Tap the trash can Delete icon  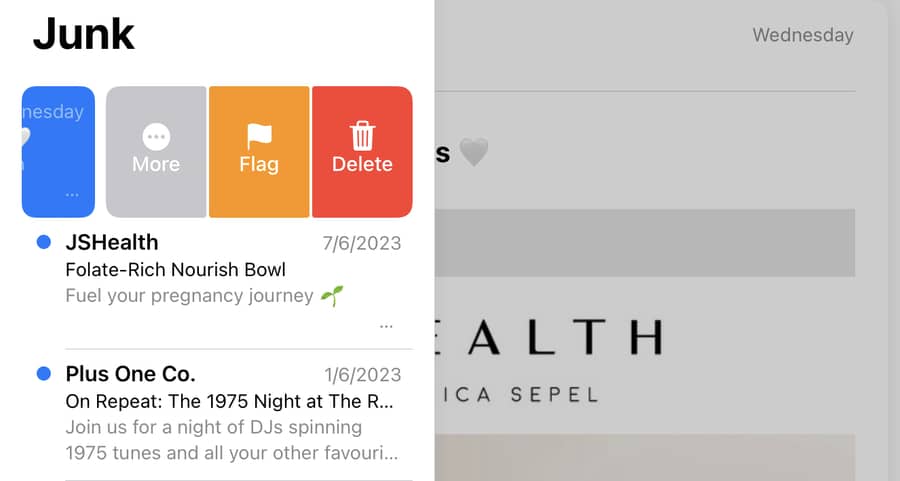pyautogui.click(x=362, y=136)
